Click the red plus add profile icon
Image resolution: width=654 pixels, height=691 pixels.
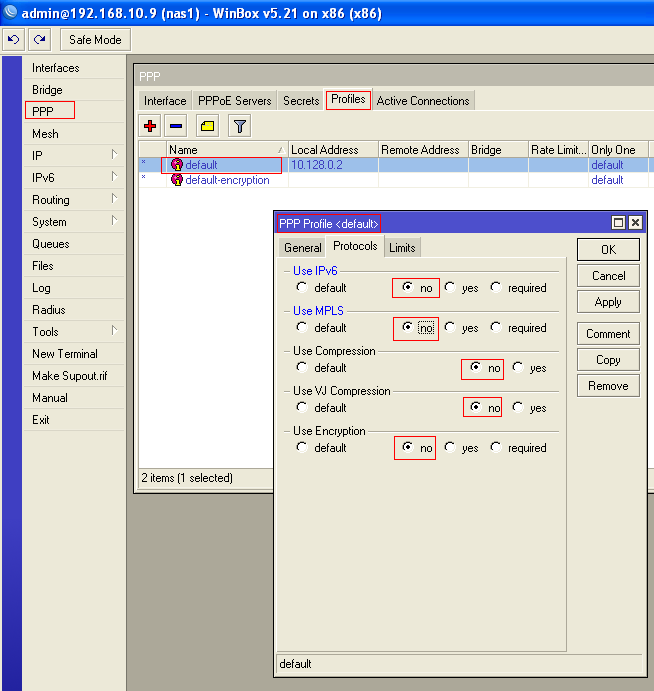[x=150, y=126]
